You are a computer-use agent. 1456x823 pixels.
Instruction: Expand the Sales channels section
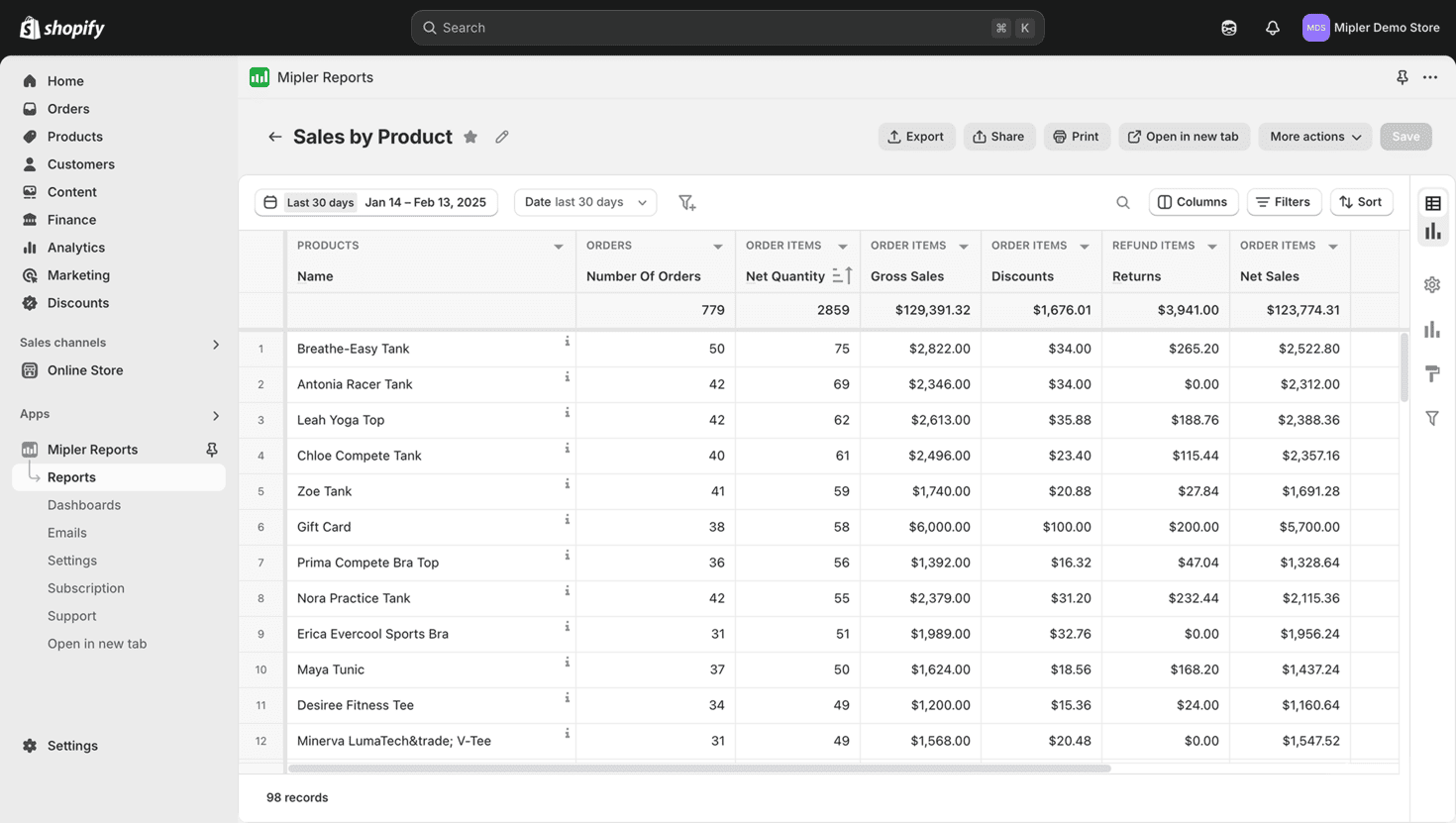click(216, 344)
